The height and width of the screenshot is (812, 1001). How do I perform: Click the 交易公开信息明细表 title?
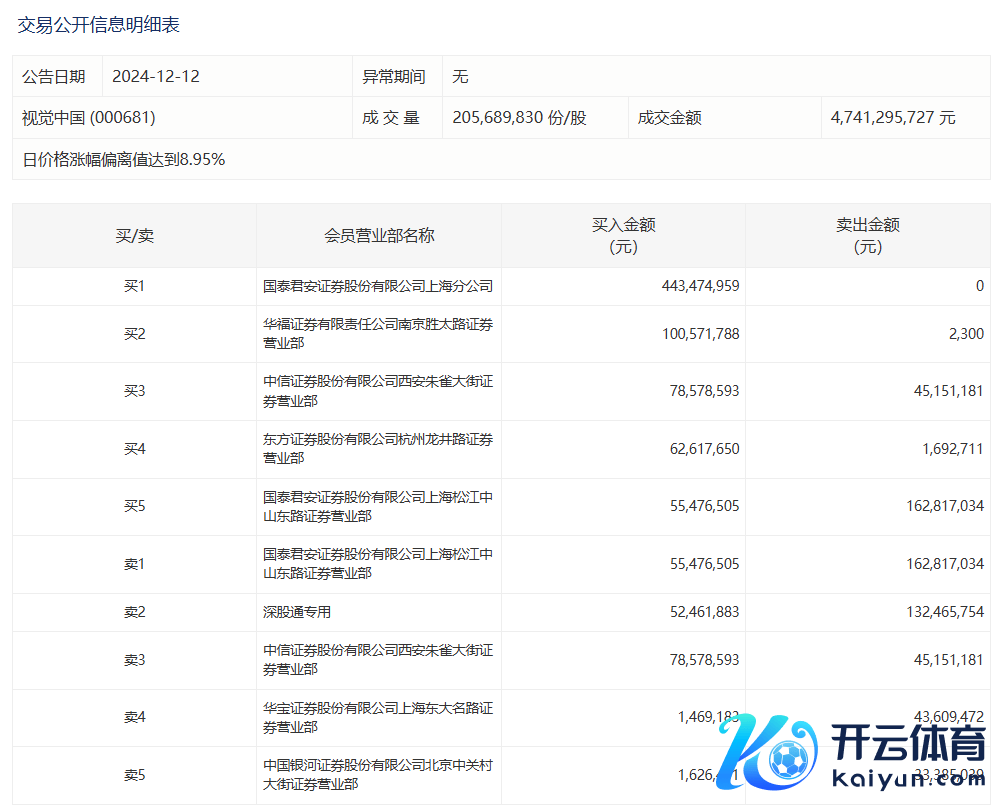click(99, 25)
